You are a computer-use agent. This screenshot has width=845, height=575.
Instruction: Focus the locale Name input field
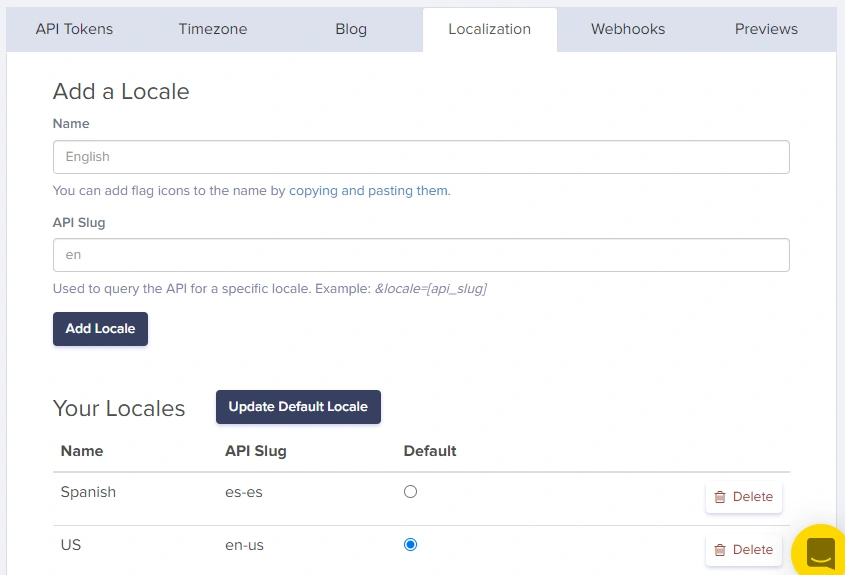421,157
